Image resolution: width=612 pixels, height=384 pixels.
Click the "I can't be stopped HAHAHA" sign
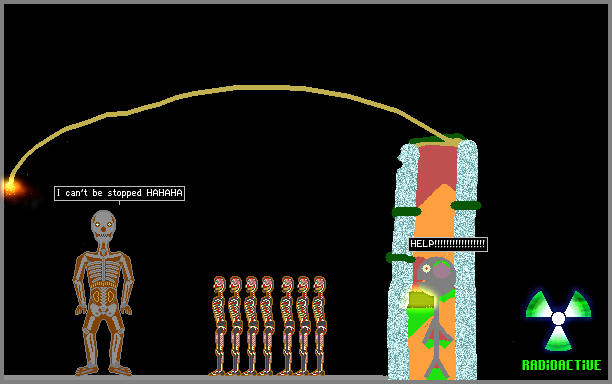[x=119, y=193]
